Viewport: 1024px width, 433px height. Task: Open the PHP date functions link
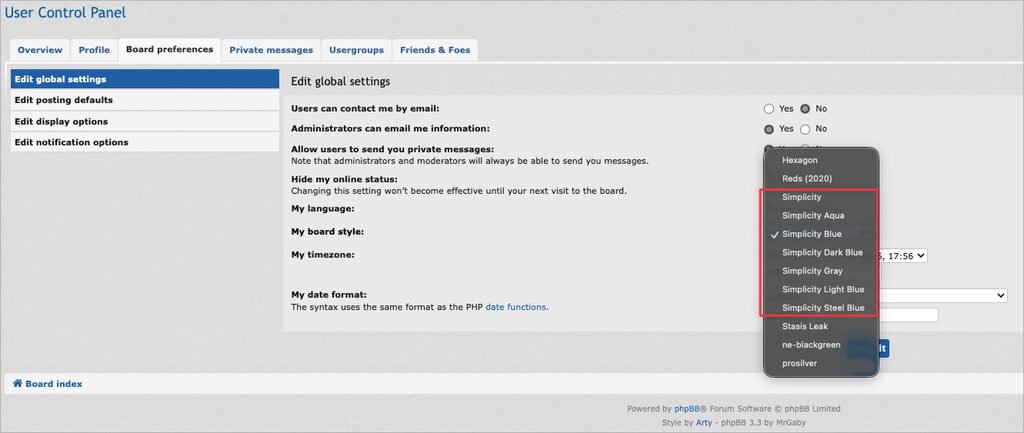(515, 307)
